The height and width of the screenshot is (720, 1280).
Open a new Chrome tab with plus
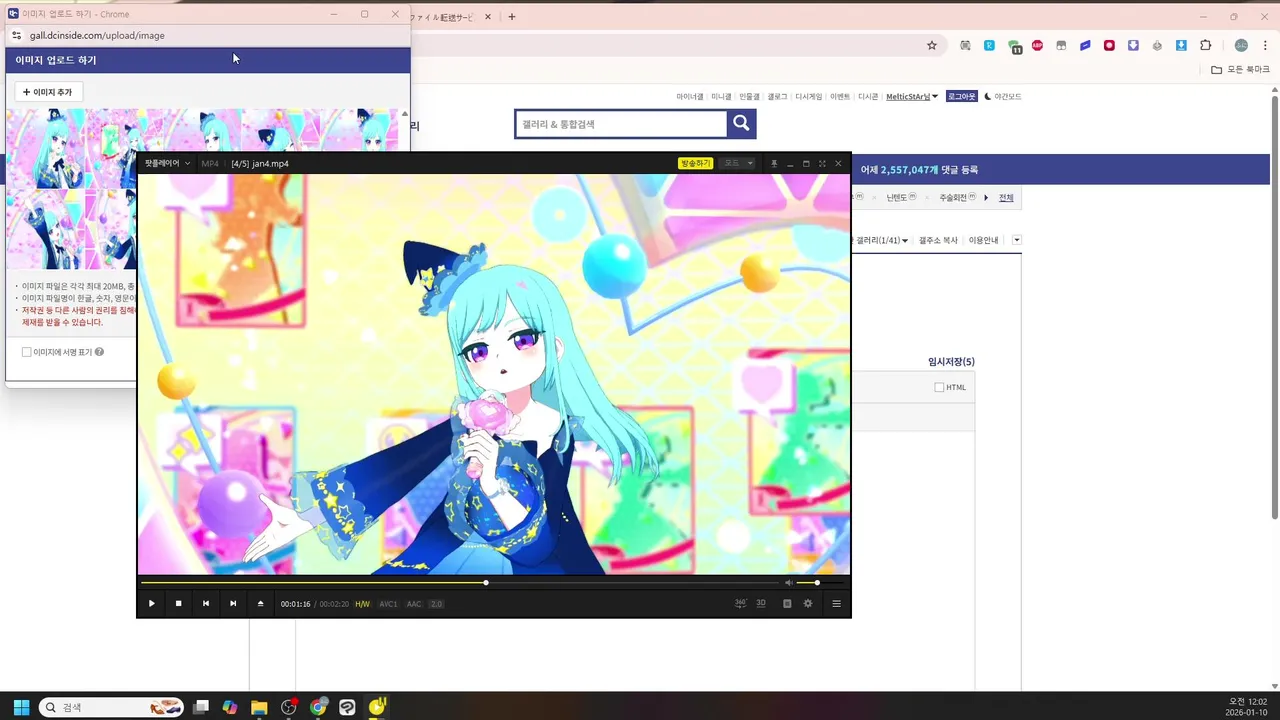click(x=511, y=17)
